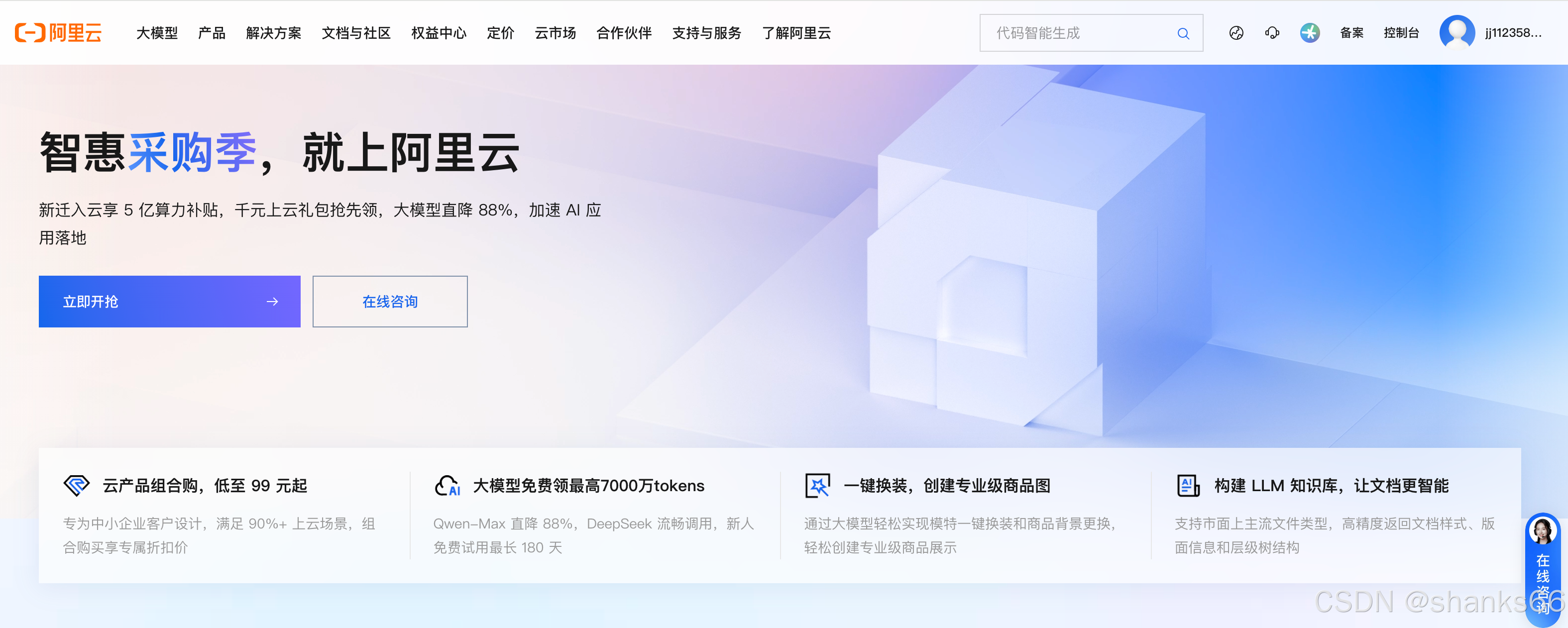
Task: Click the LLM 知识库 document icon
Action: 1188,485
